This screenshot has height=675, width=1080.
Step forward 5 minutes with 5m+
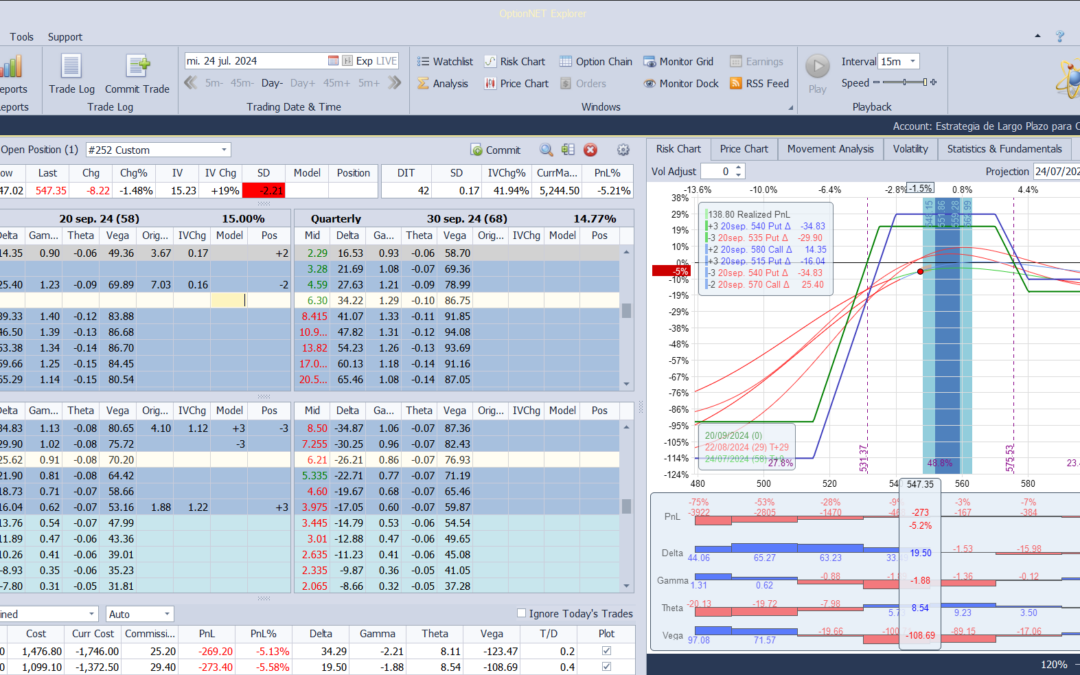tap(368, 83)
